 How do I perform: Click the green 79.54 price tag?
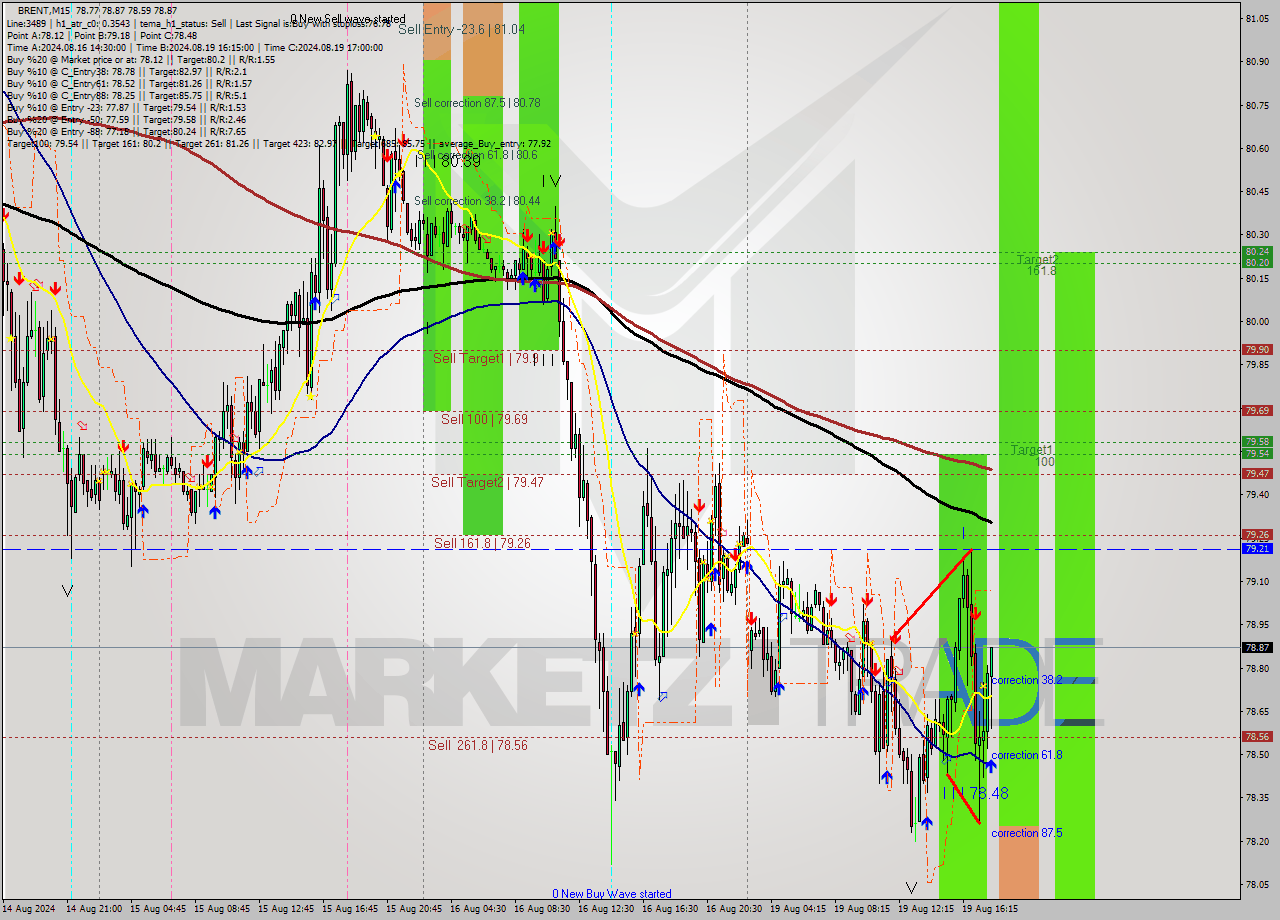click(x=1257, y=453)
